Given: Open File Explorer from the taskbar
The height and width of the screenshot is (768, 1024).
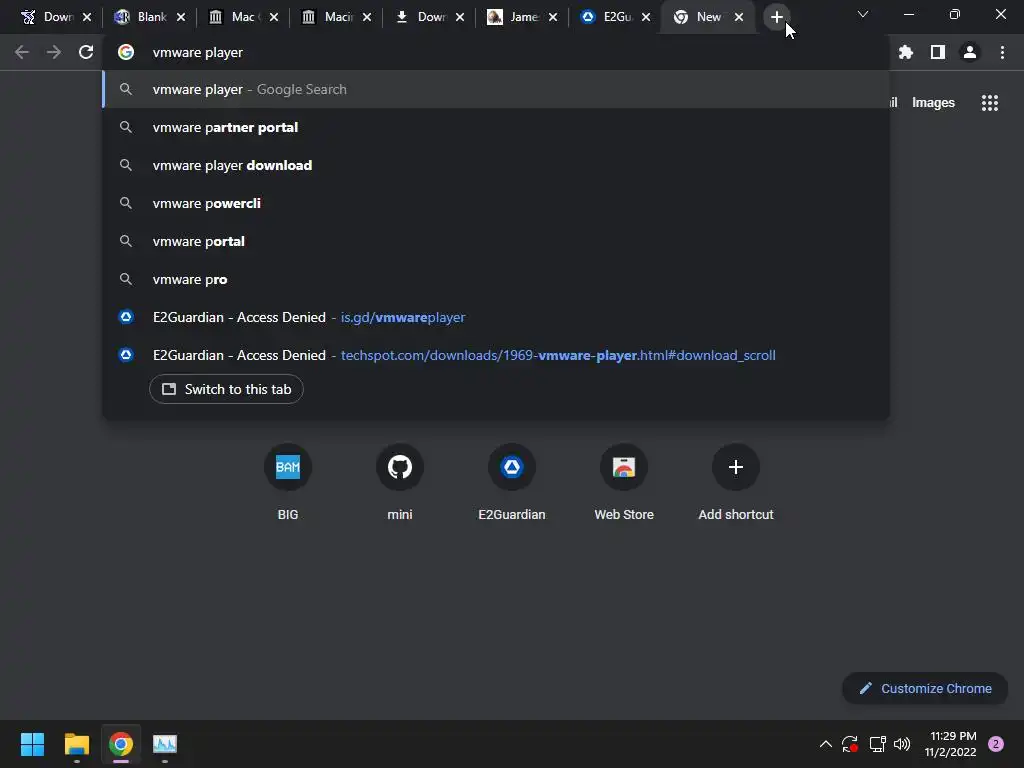Looking at the screenshot, I should pyautogui.click(x=76, y=744).
